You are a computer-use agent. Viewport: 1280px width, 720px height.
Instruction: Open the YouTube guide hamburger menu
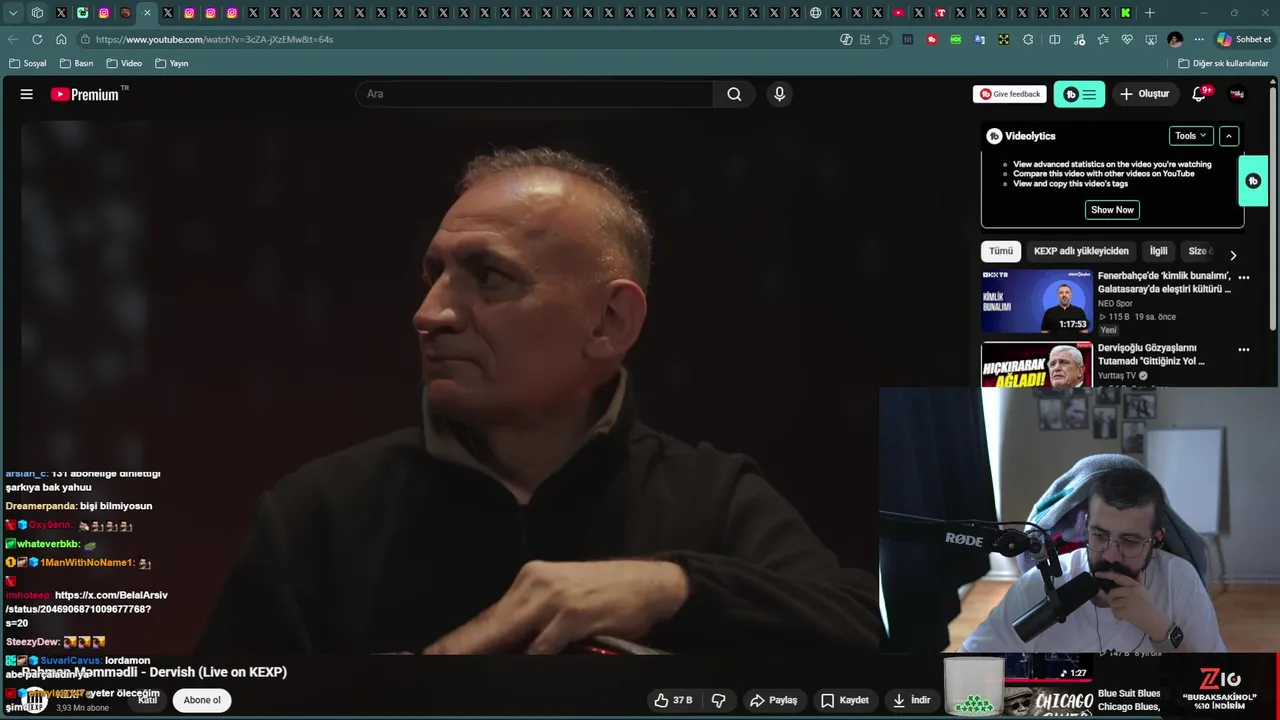click(x=27, y=94)
